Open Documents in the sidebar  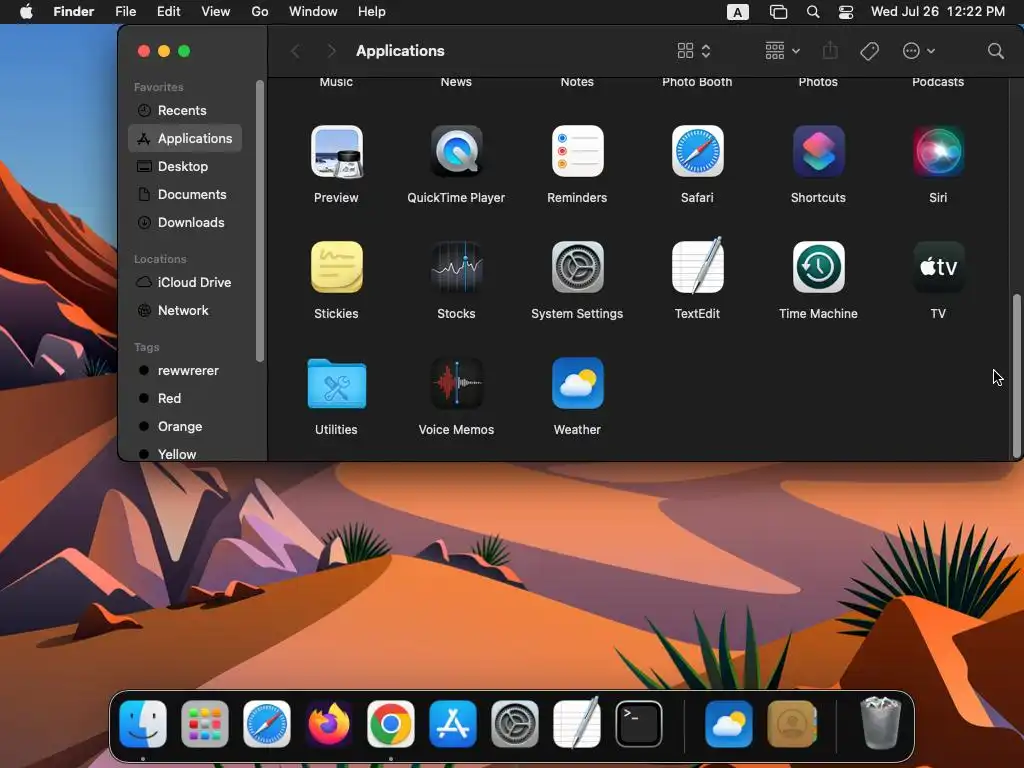(x=185, y=195)
